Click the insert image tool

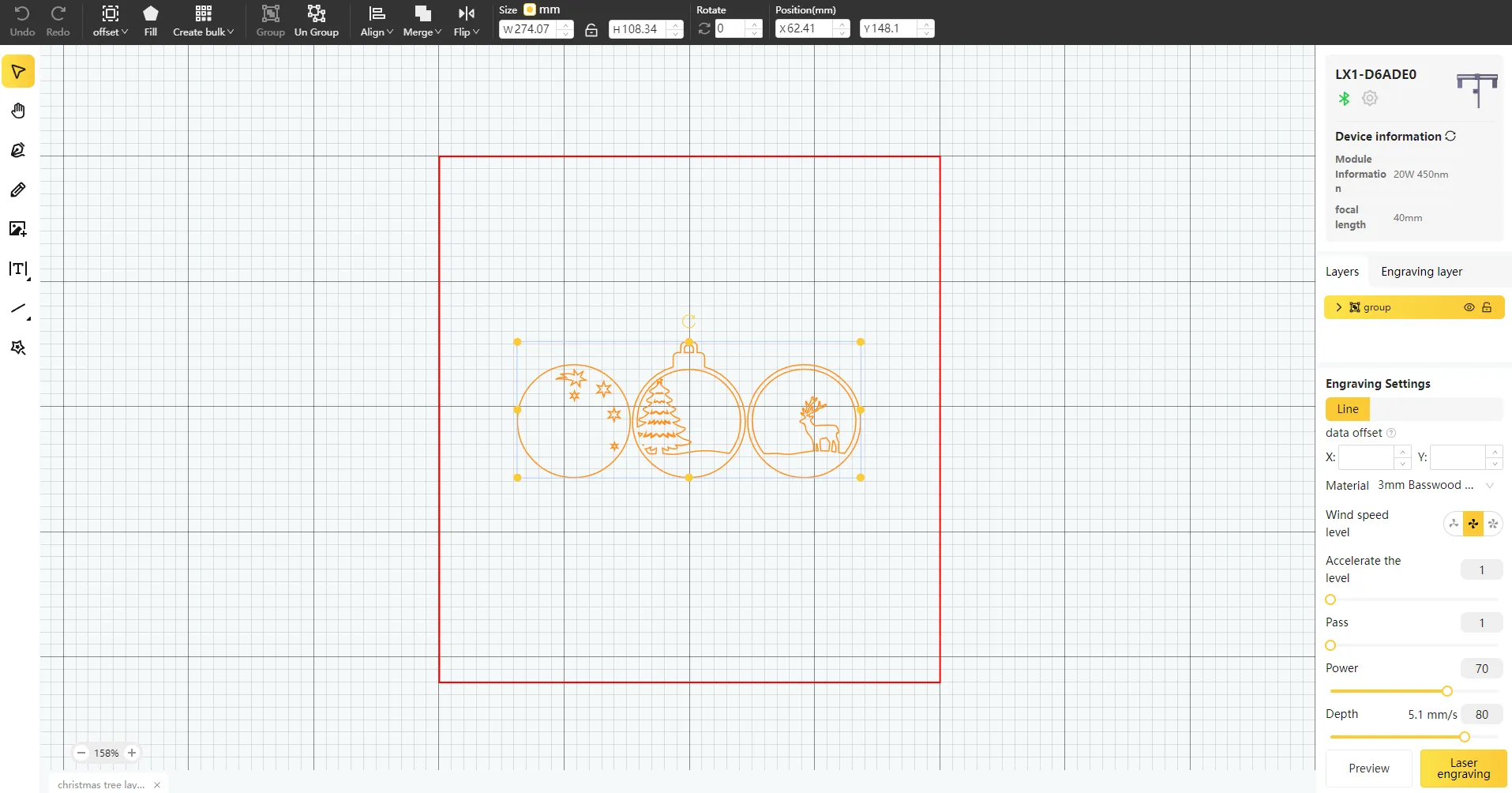coord(18,229)
